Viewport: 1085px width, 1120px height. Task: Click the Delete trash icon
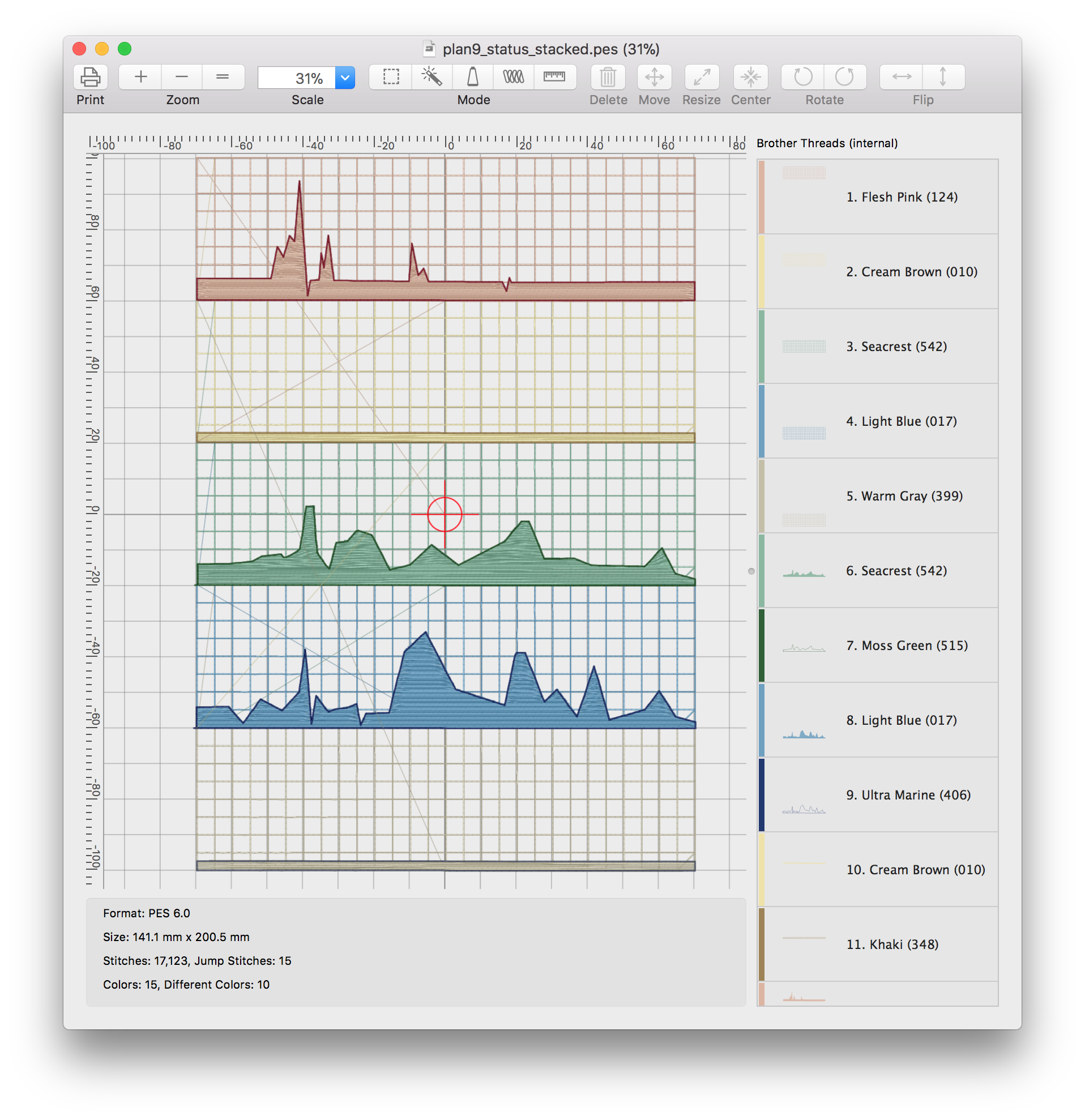click(608, 77)
